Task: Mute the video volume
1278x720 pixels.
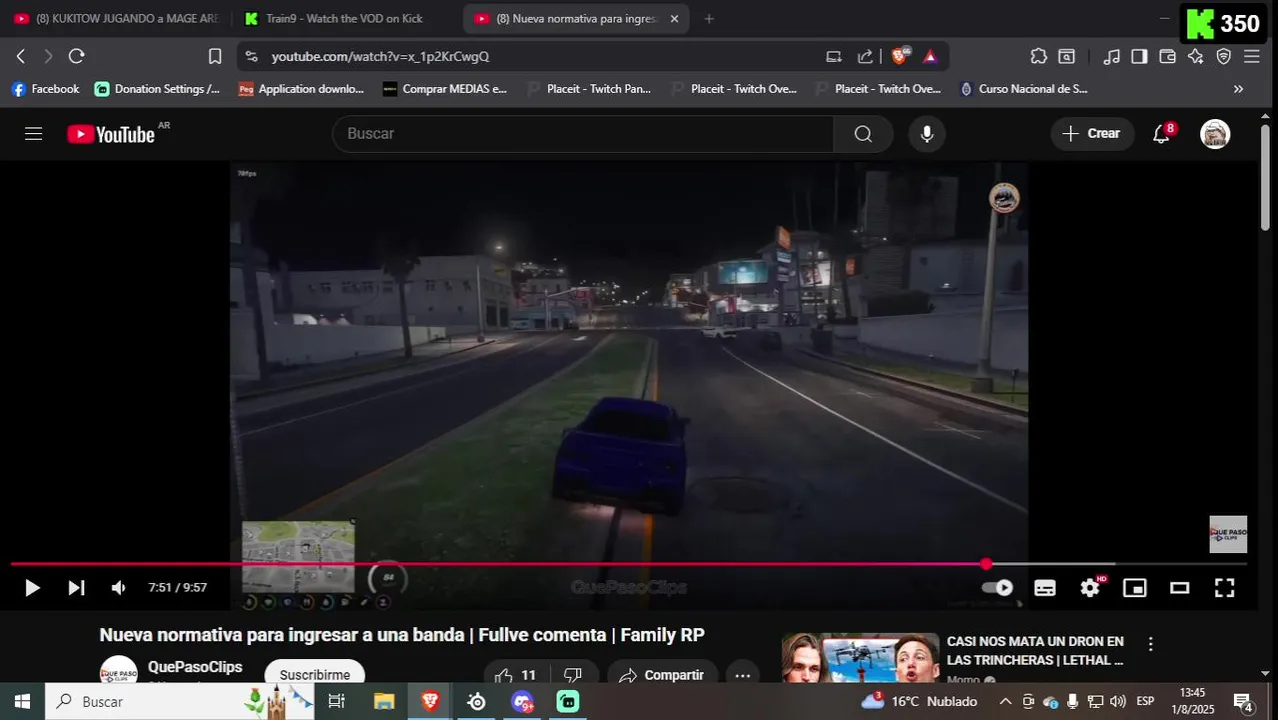Action: tap(119, 588)
